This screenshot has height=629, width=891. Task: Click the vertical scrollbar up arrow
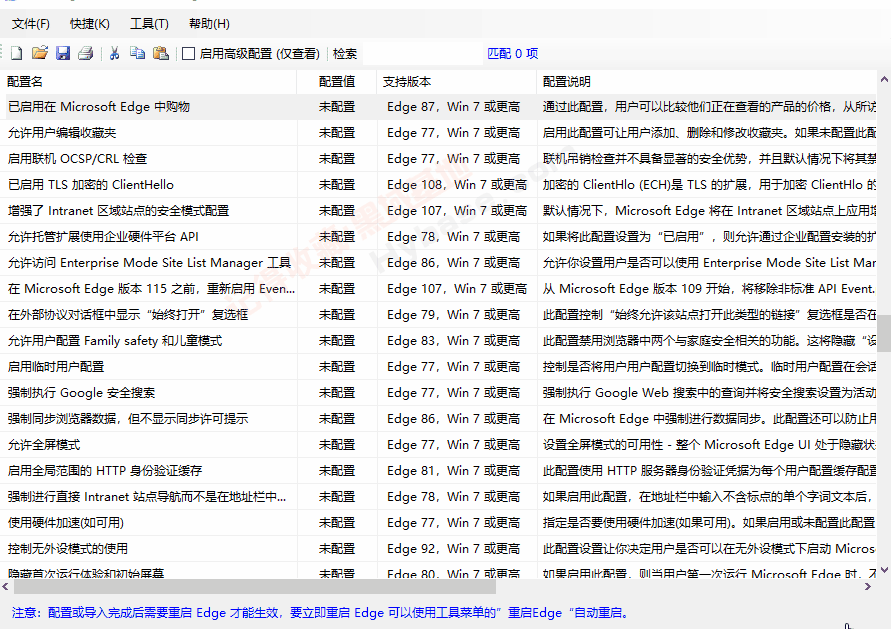884,80
